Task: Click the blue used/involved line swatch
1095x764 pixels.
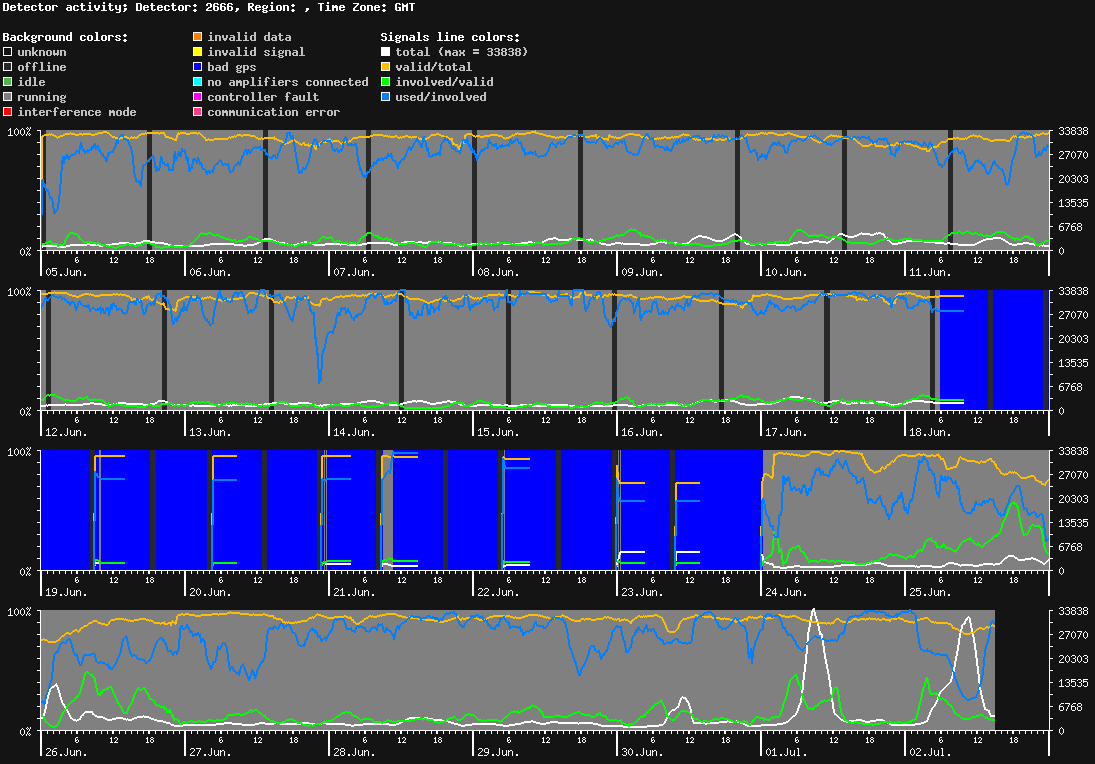Action: point(385,97)
